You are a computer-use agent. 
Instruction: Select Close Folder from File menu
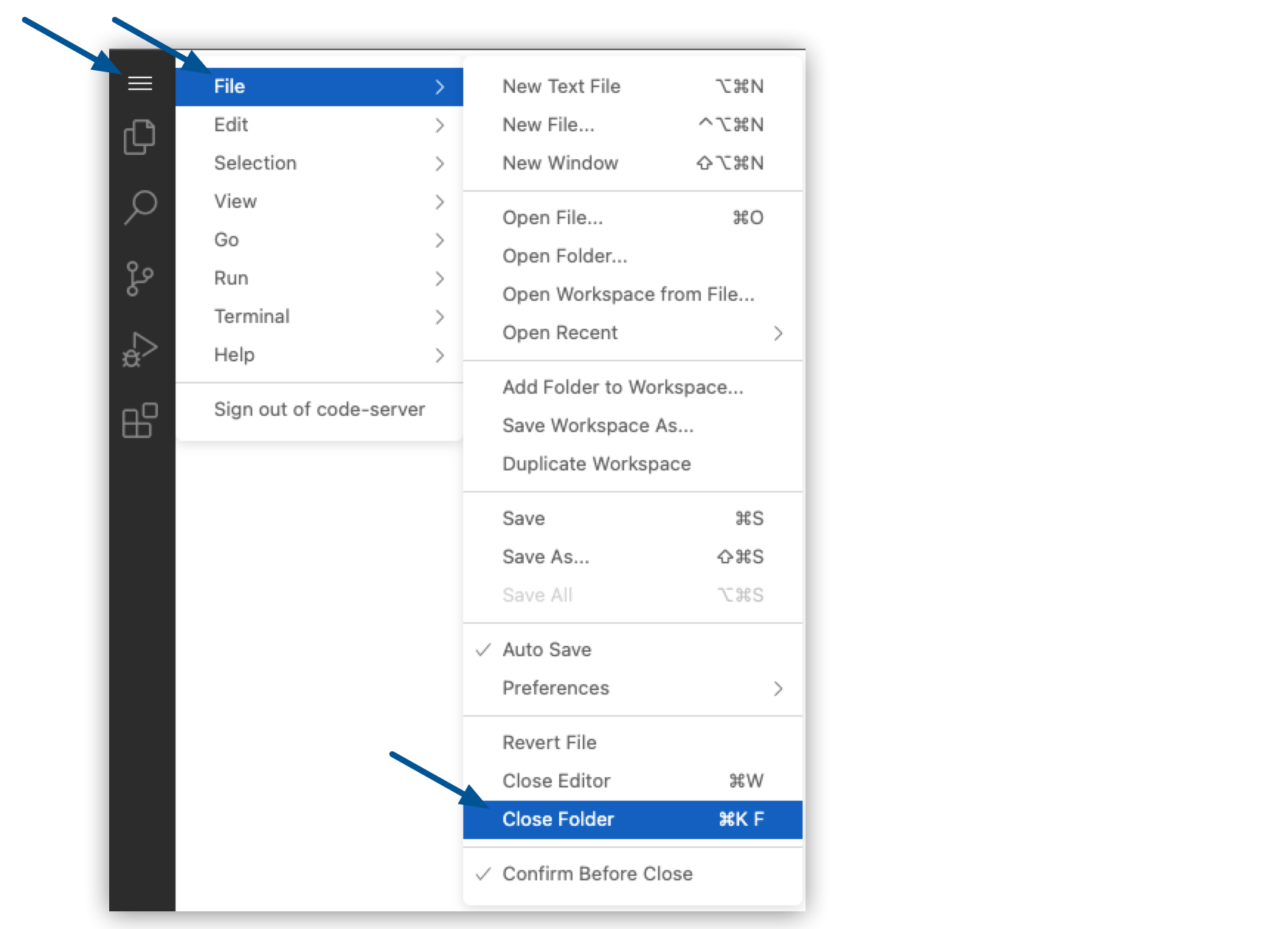tap(558, 819)
